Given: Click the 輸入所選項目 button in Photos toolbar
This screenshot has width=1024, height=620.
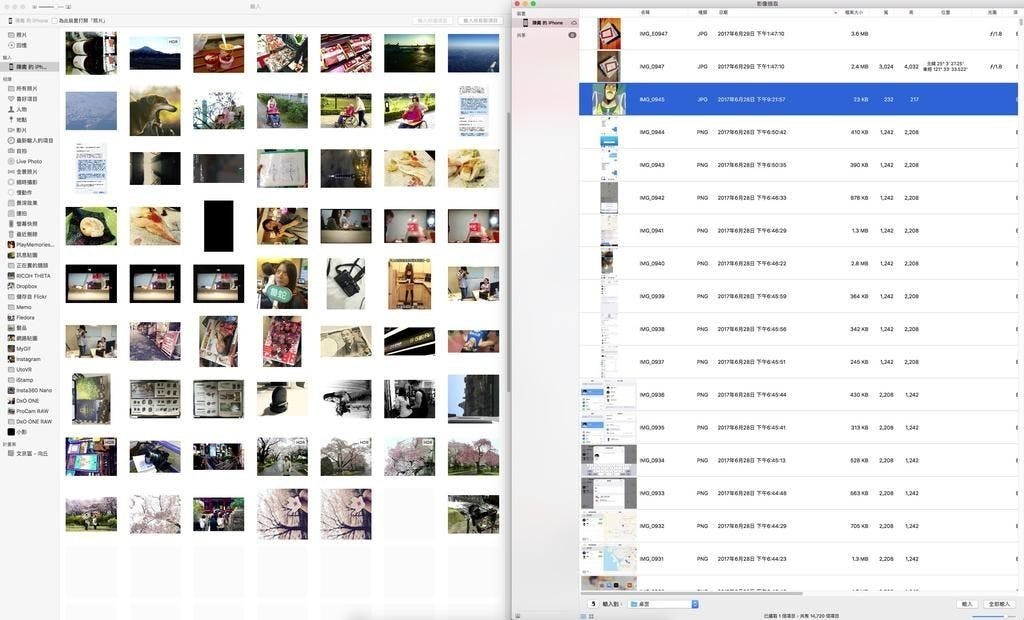Looking at the screenshot, I should [x=432, y=21].
